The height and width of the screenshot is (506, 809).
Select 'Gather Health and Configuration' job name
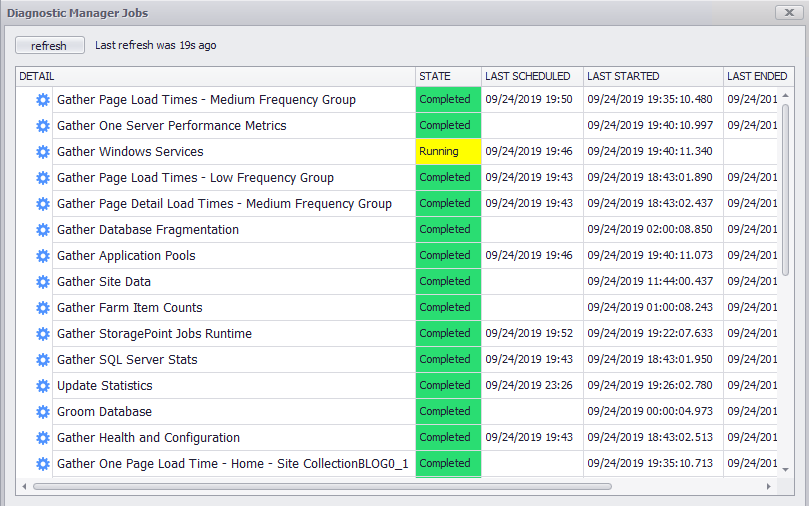click(x=148, y=438)
